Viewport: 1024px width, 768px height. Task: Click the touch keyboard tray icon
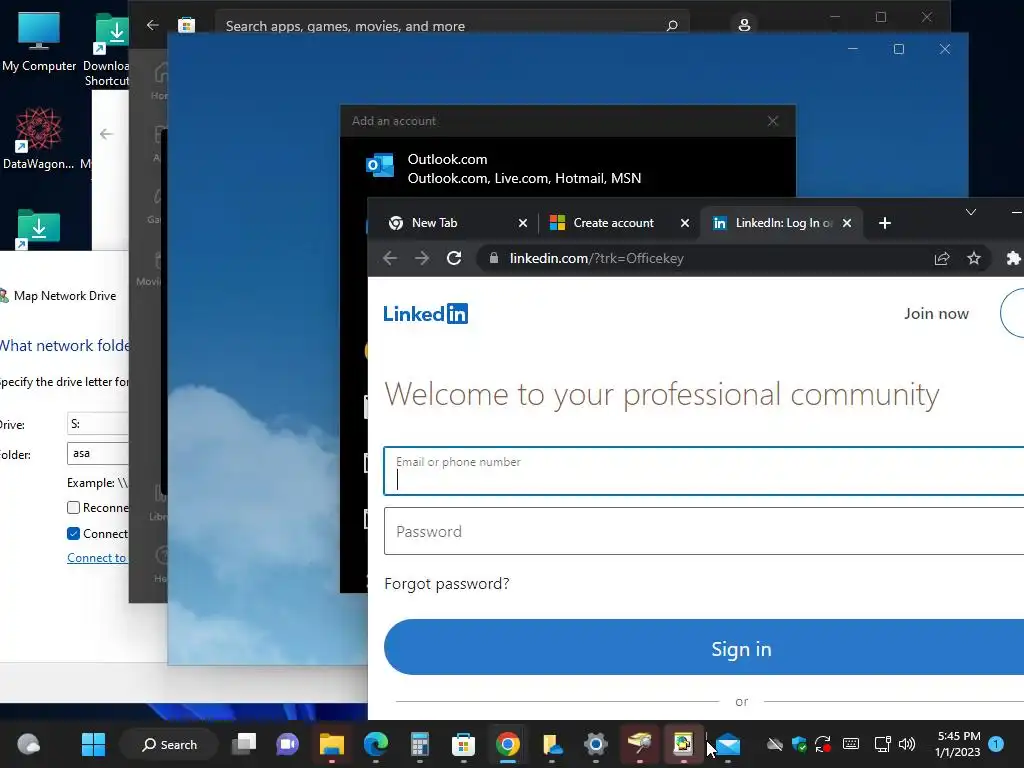point(851,744)
